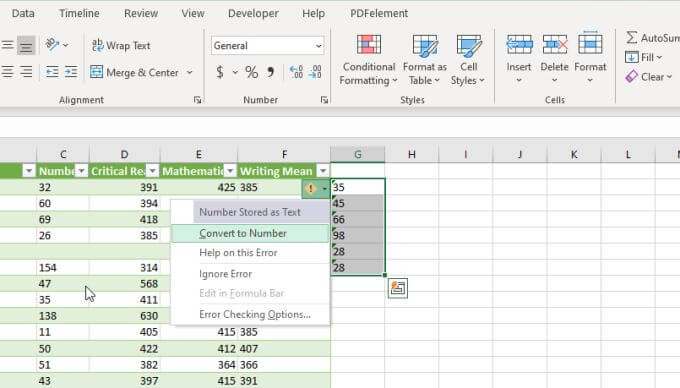This screenshot has height=388, width=680.
Task: Open the Paste Options smart tag
Action: pos(398,288)
